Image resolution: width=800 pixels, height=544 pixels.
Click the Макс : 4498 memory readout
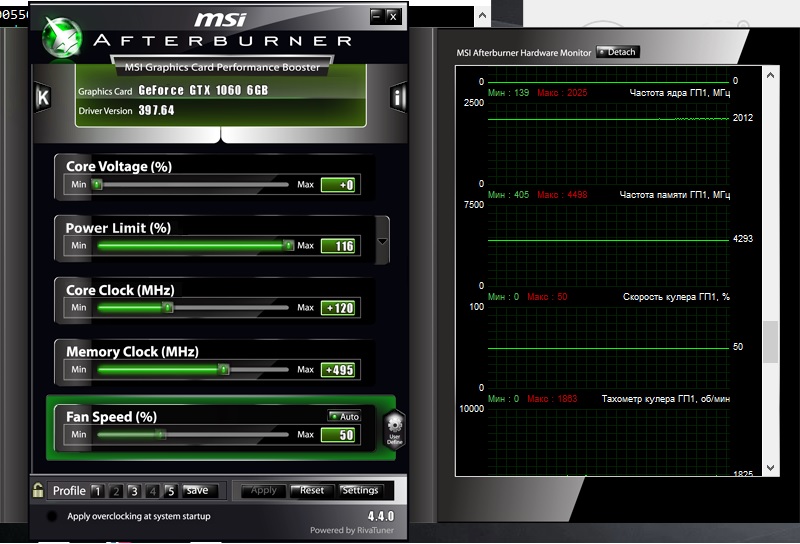point(562,194)
